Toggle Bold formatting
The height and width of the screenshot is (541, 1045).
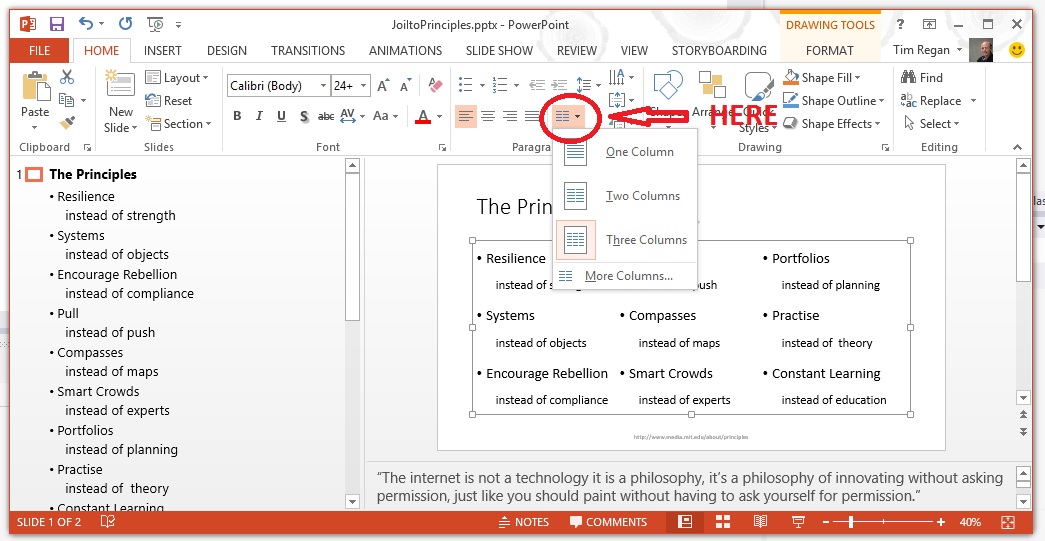pos(237,117)
